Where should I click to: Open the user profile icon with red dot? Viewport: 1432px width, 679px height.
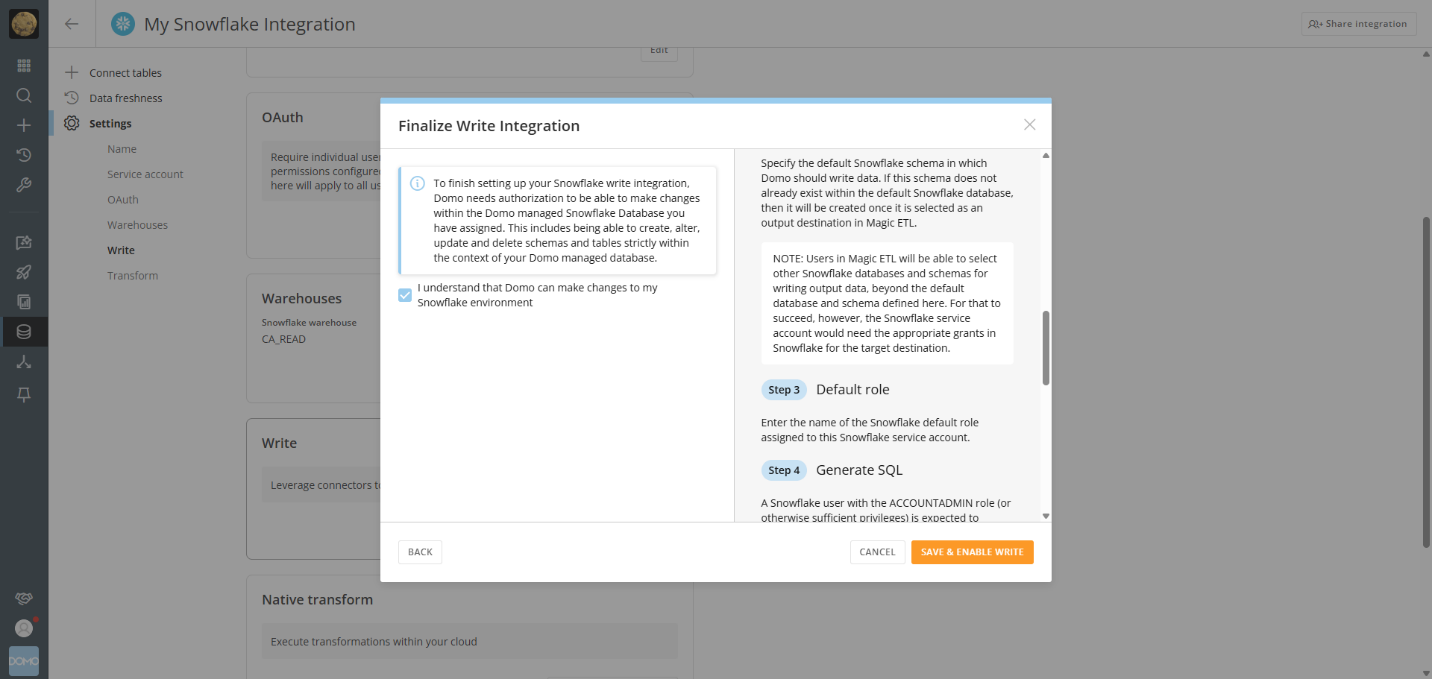[x=24, y=628]
